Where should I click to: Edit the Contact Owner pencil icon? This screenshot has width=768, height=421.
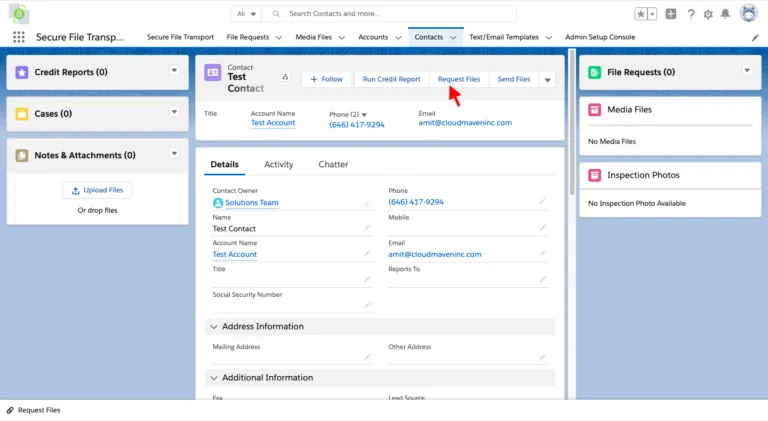(x=367, y=203)
